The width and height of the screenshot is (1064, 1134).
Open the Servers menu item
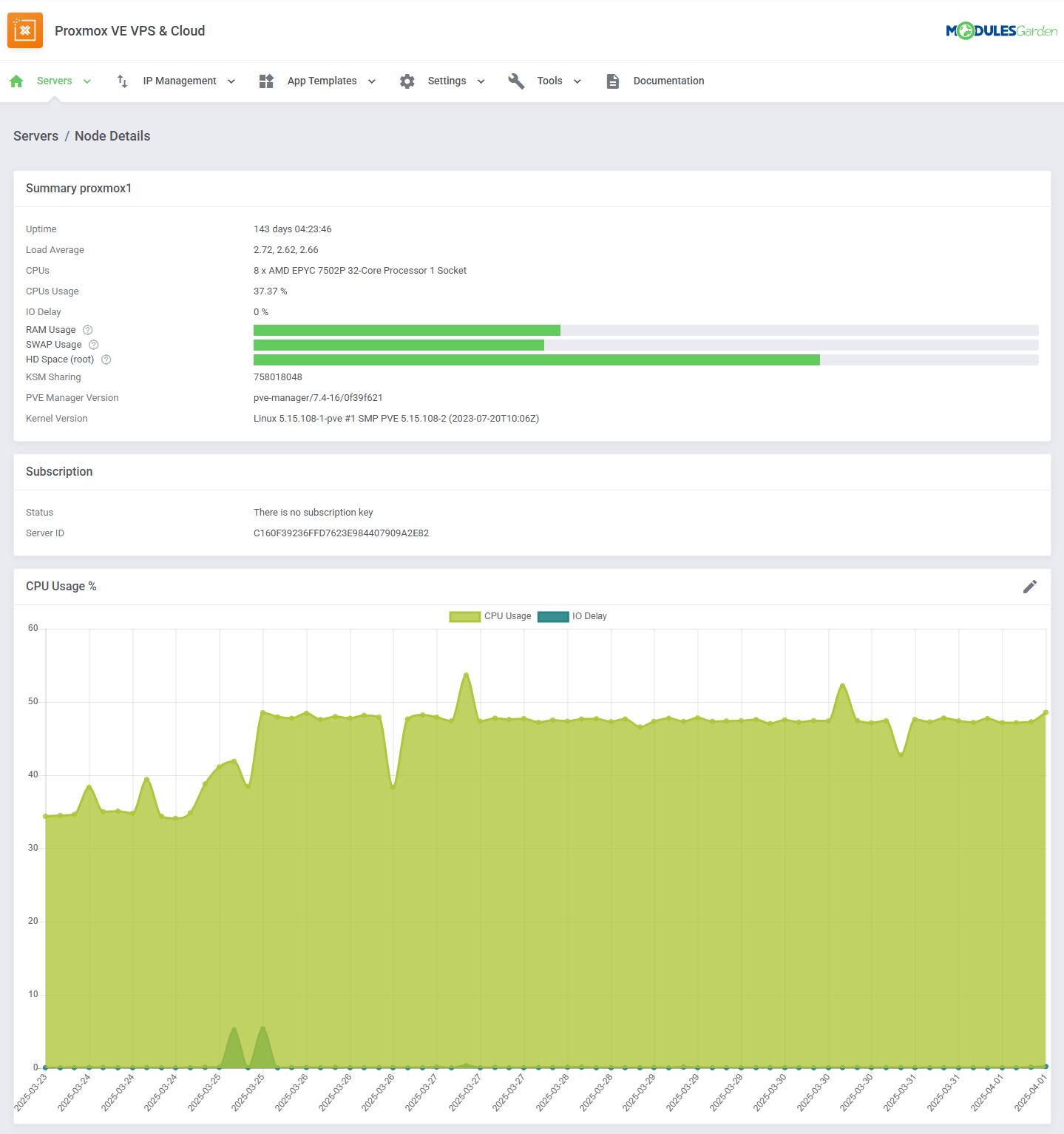(55, 81)
